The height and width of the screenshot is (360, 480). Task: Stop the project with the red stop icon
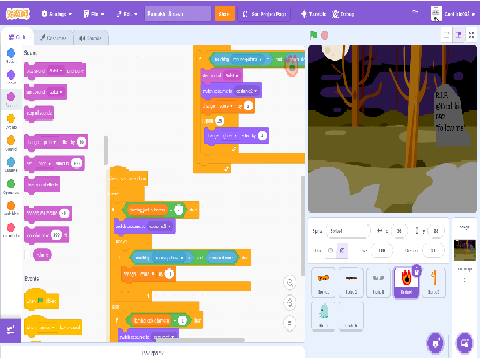325,35
